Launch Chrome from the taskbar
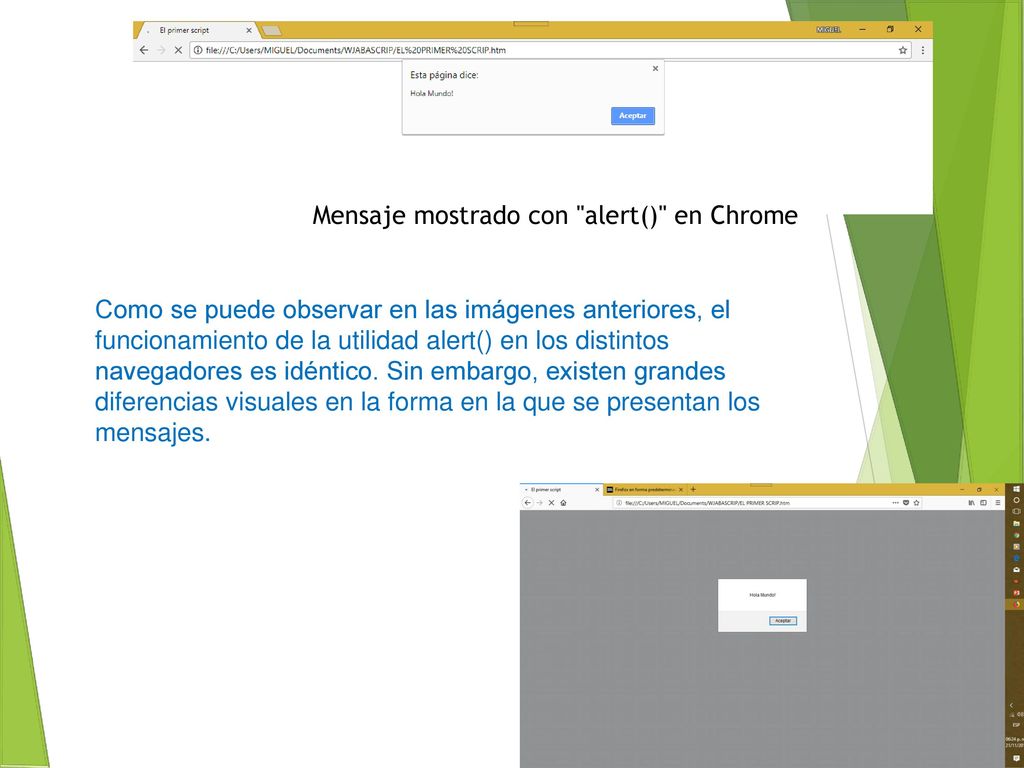Viewport: 1024px width, 768px height. click(x=1016, y=535)
